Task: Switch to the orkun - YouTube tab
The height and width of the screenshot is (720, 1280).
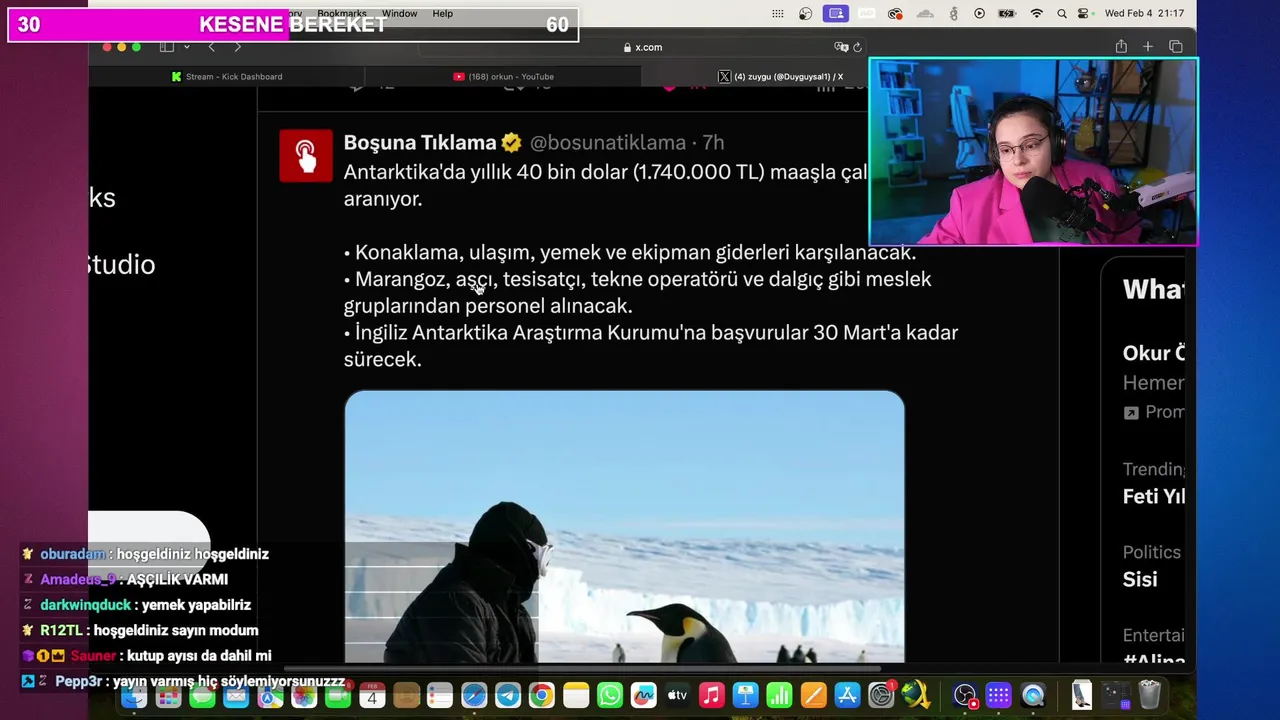Action: click(503, 76)
